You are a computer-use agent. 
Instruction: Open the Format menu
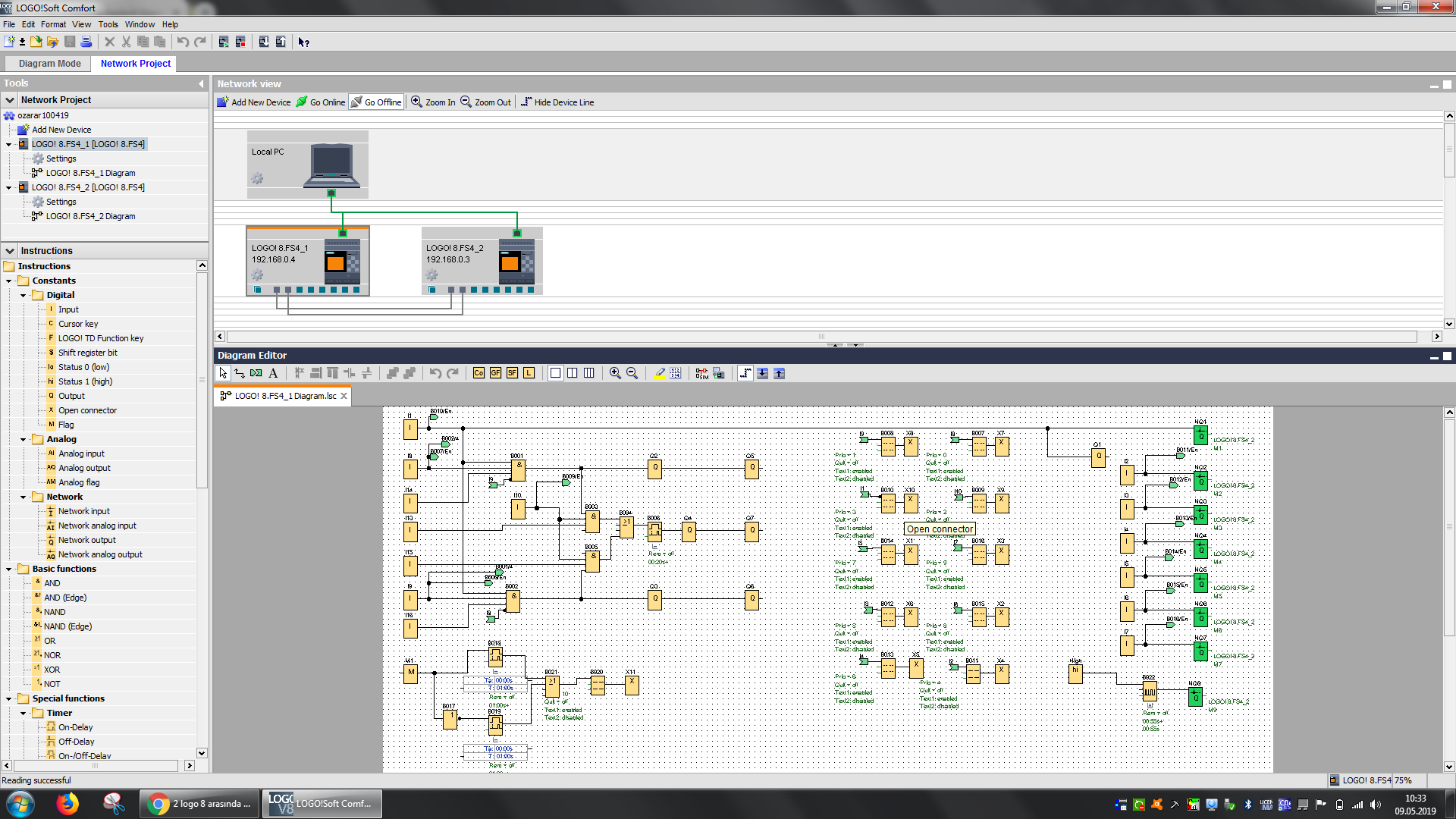53,24
